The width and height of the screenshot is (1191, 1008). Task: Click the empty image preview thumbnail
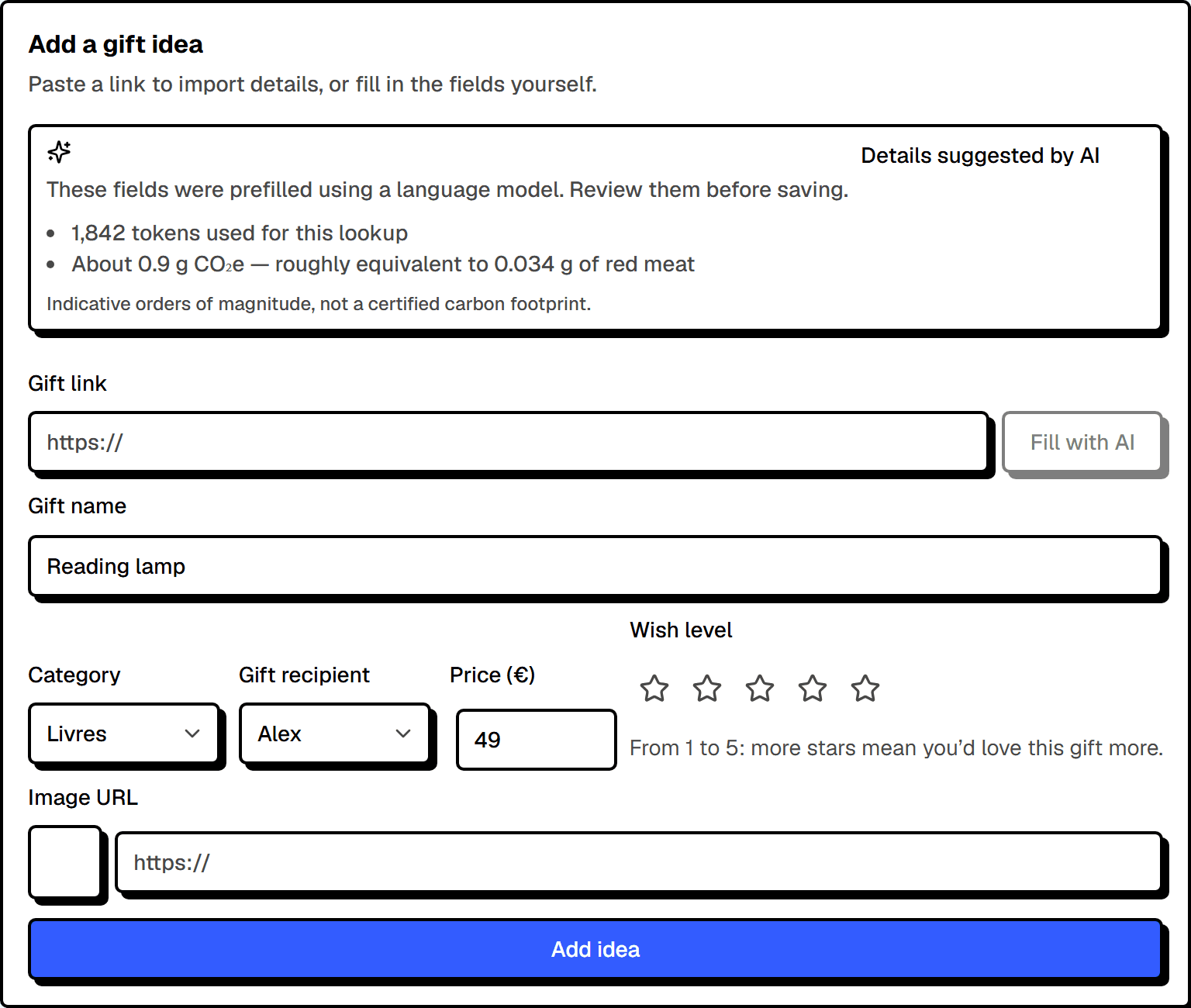(x=65, y=862)
